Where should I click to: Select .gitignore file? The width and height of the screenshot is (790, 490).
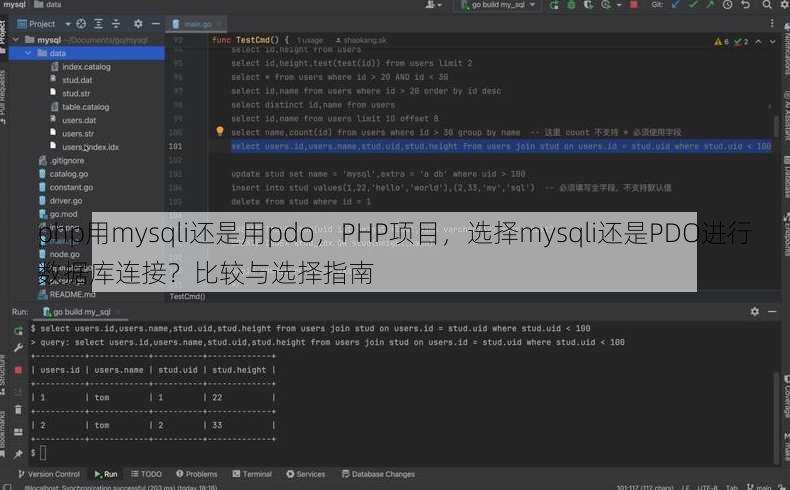pyautogui.click(x=67, y=161)
